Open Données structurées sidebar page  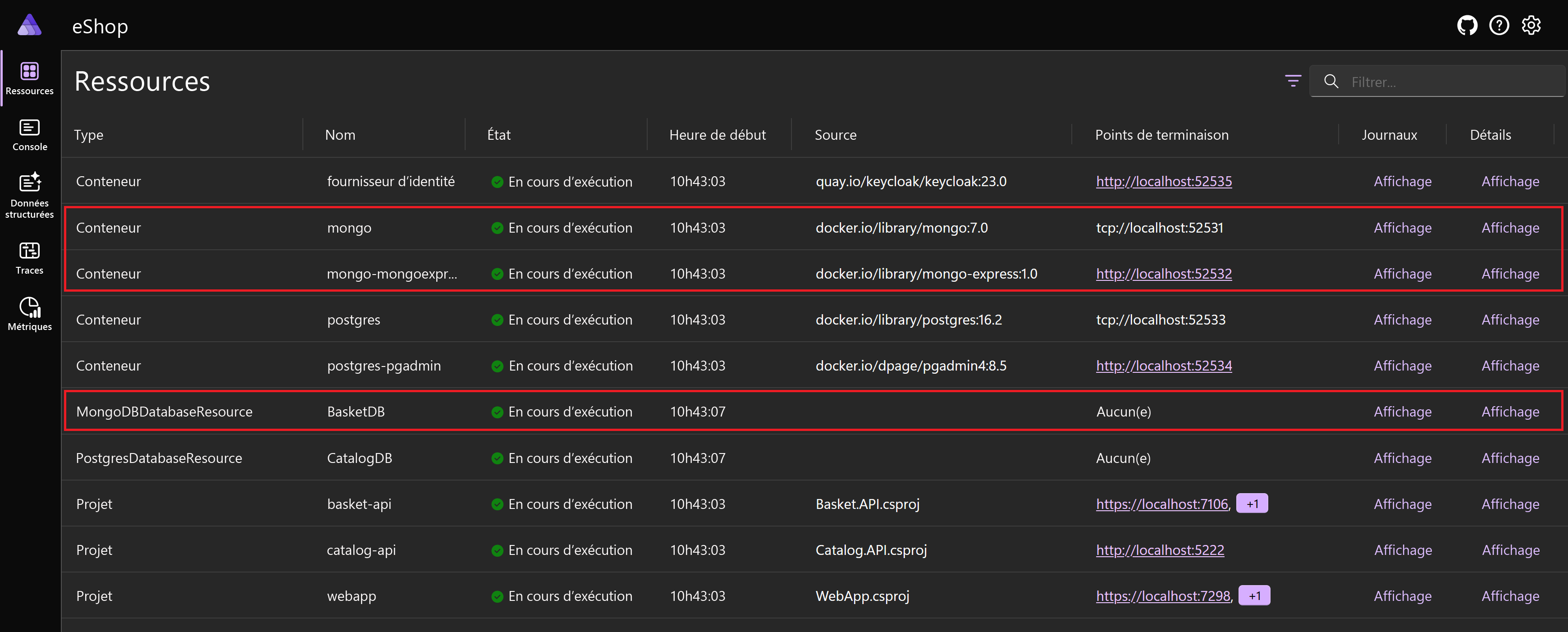tap(29, 196)
